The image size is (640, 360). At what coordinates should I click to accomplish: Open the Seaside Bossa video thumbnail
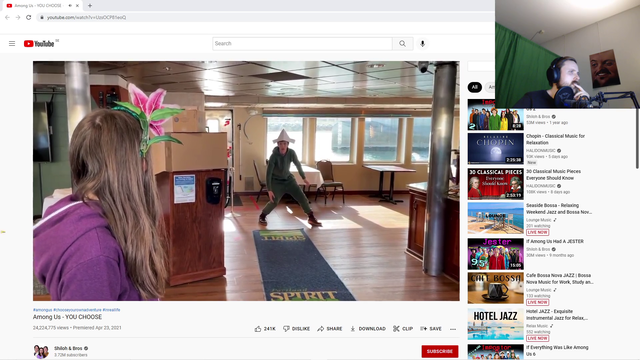[x=496, y=218]
